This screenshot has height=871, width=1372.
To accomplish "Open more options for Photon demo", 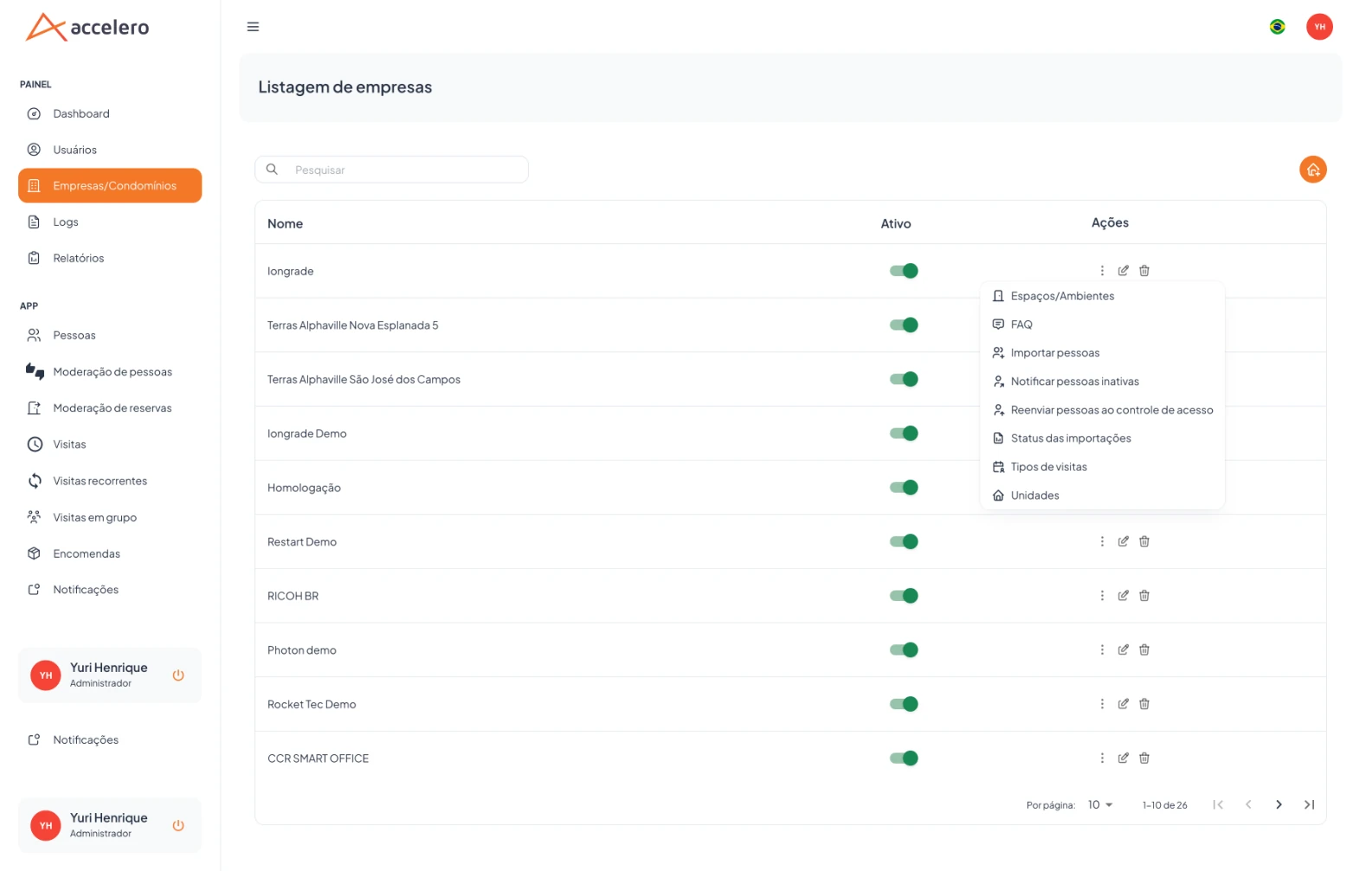I will 1102,650.
